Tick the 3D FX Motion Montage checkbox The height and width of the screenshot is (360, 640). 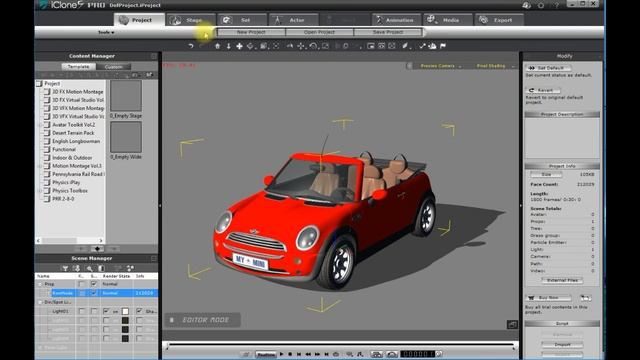pyautogui.click(x=47, y=92)
